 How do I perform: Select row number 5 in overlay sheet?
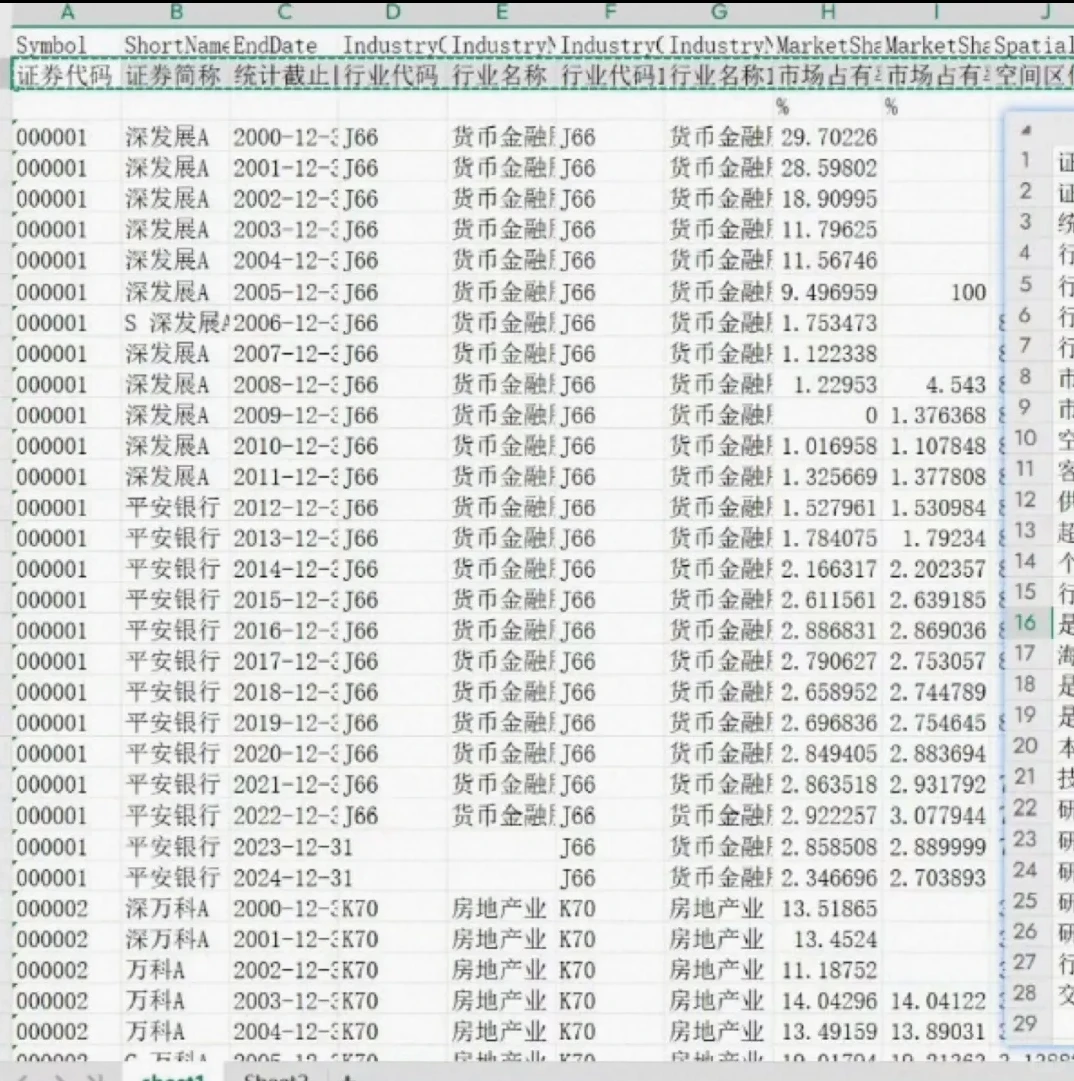tap(1026, 283)
